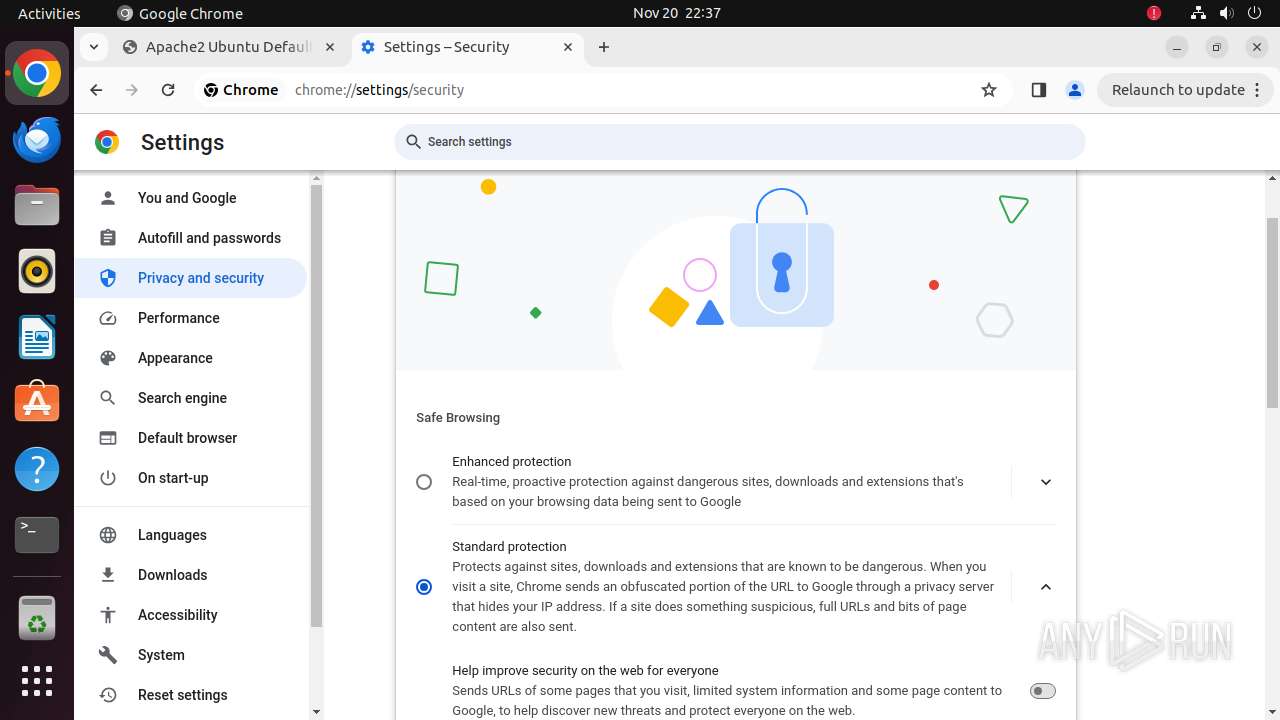This screenshot has width=1280, height=720.
Task: Open system volume indicator
Action: pos(1227,13)
